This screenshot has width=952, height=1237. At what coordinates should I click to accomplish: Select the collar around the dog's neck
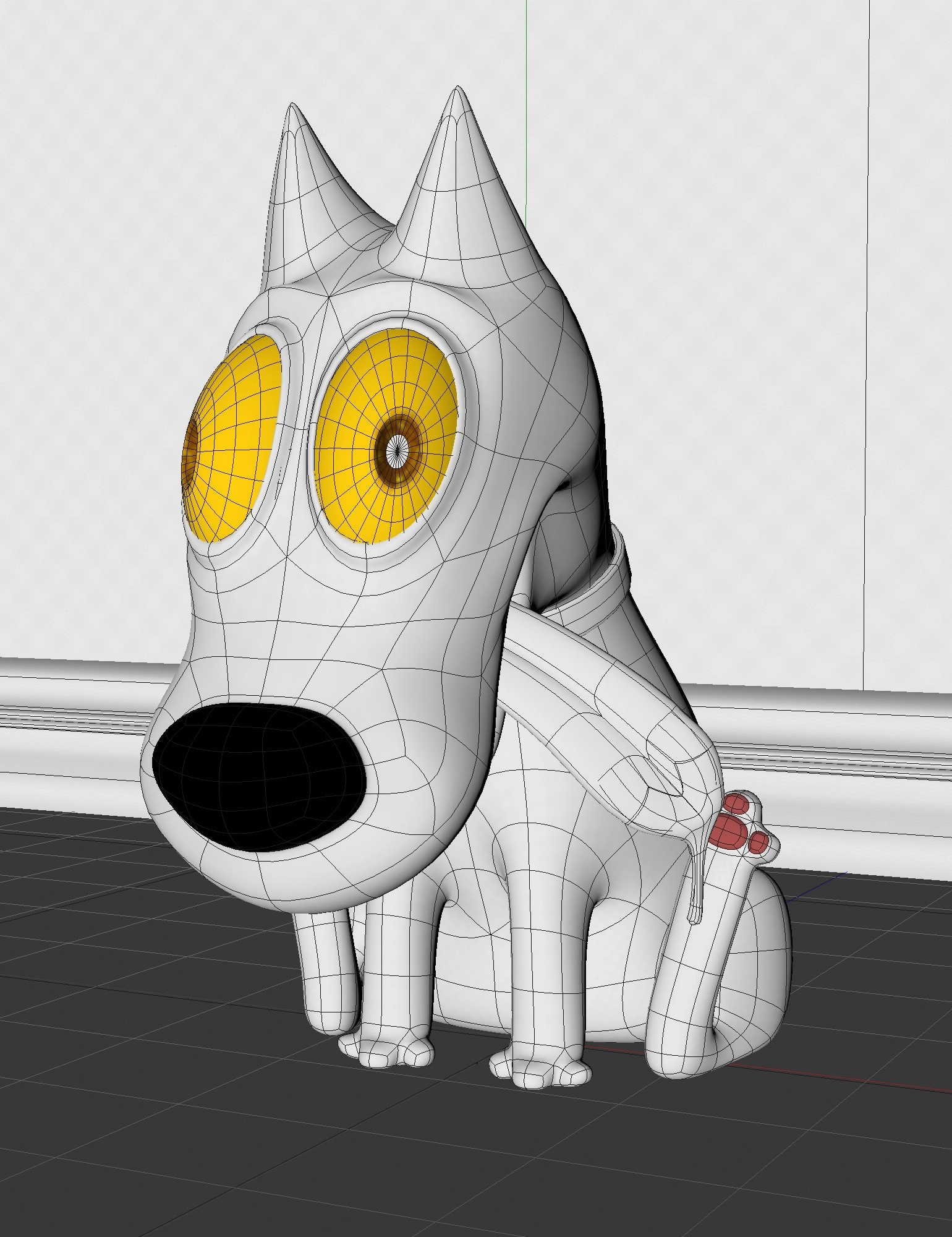point(609,581)
